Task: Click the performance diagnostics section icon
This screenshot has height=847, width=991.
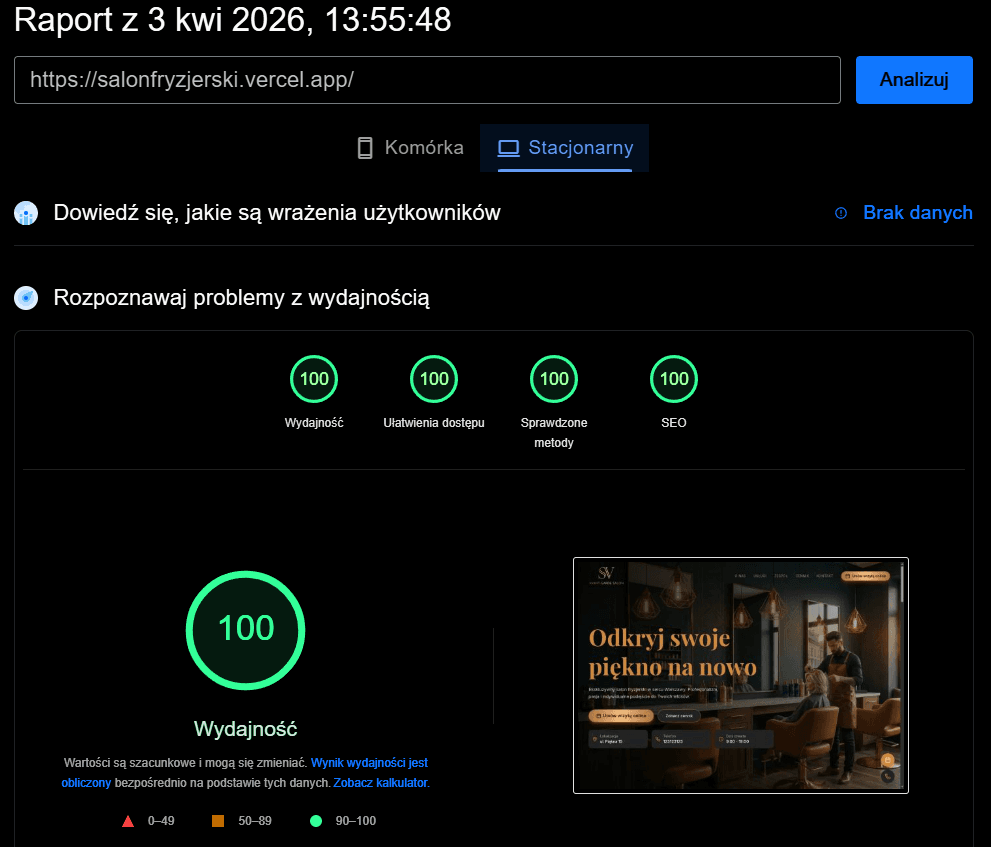Action: click(x=26, y=298)
